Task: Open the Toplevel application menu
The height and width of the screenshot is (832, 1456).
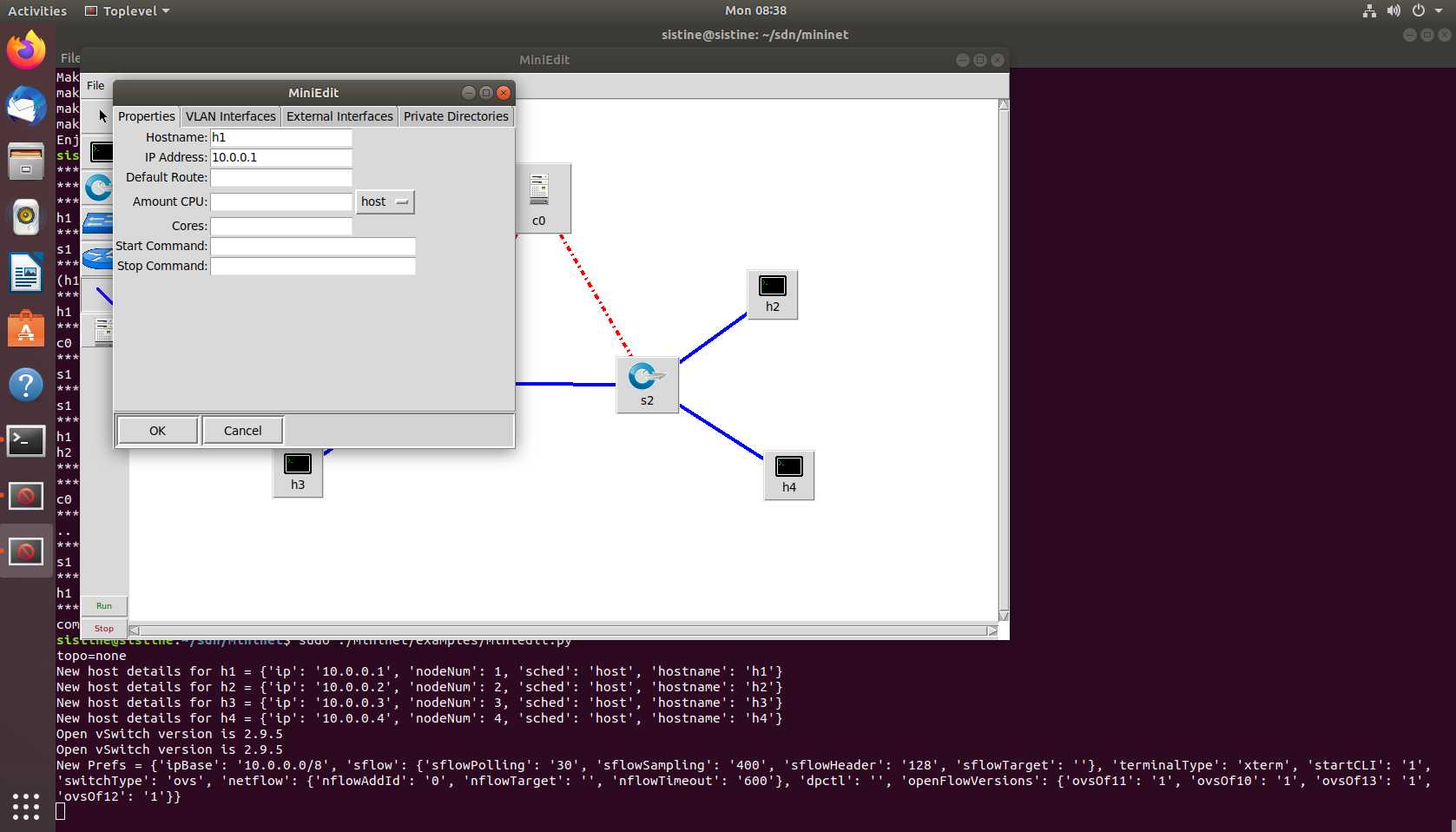Action: [x=127, y=10]
